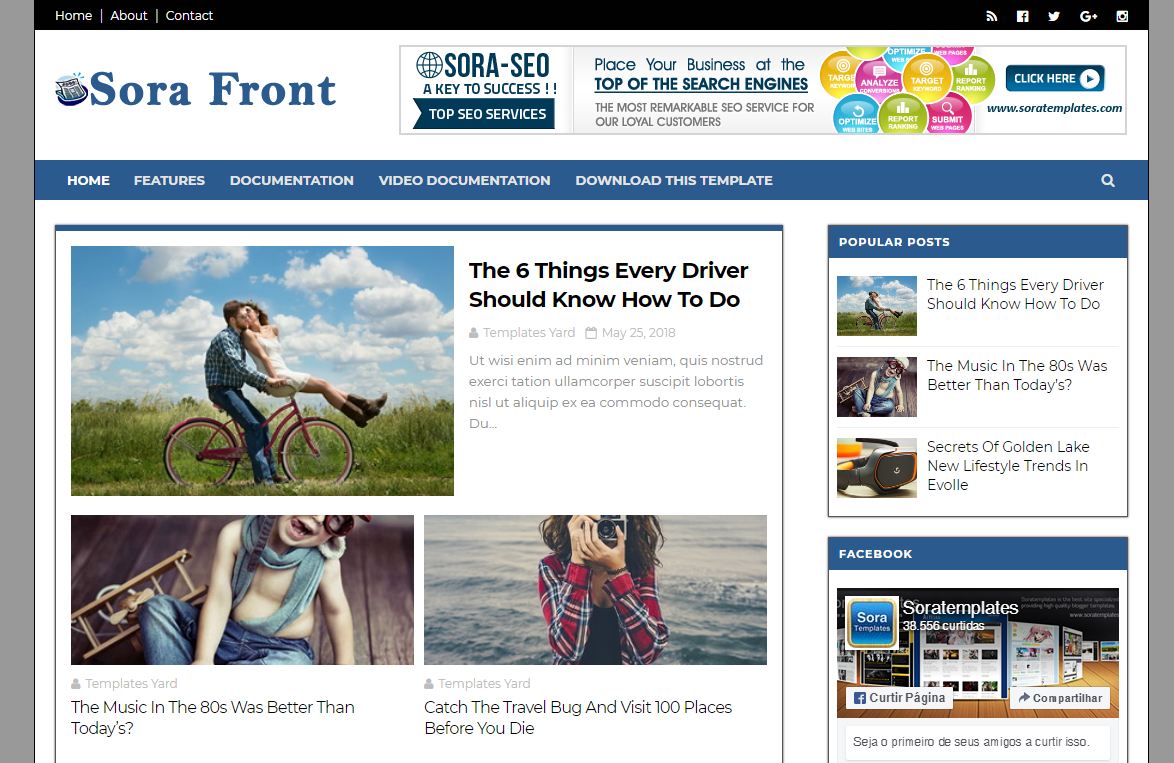The image size is (1174, 763).
Task: Open Download This Template menu item
Action: 674,180
